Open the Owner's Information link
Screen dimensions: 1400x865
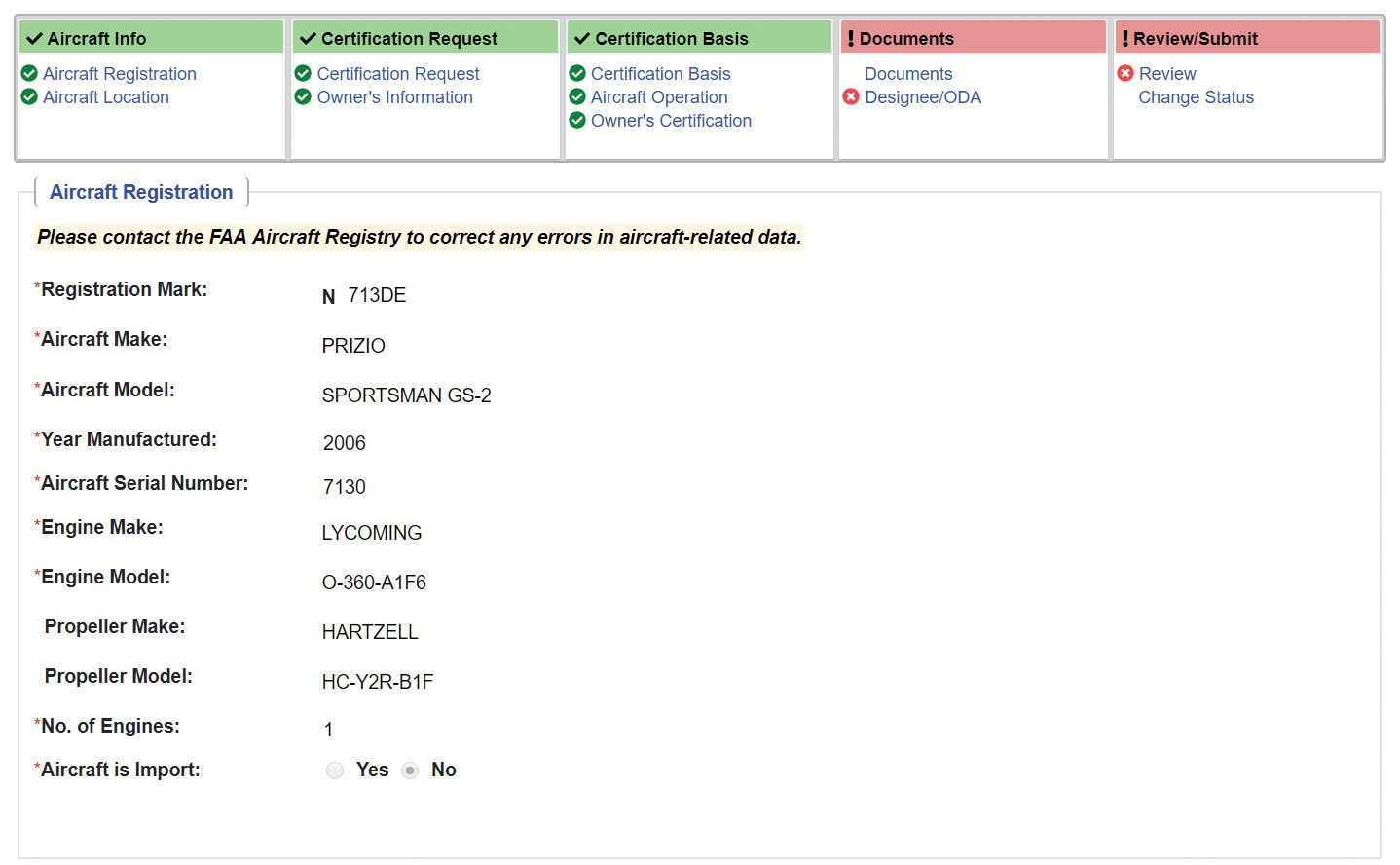(395, 97)
